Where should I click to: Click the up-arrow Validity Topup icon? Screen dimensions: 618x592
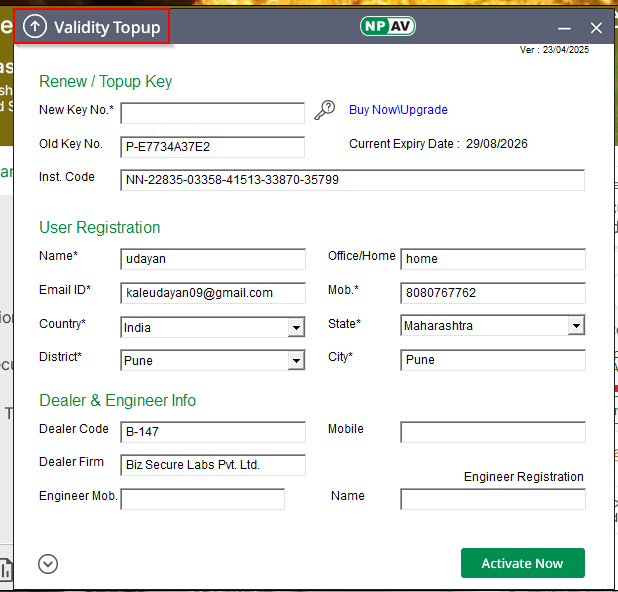pyautogui.click(x=35, y=27)
